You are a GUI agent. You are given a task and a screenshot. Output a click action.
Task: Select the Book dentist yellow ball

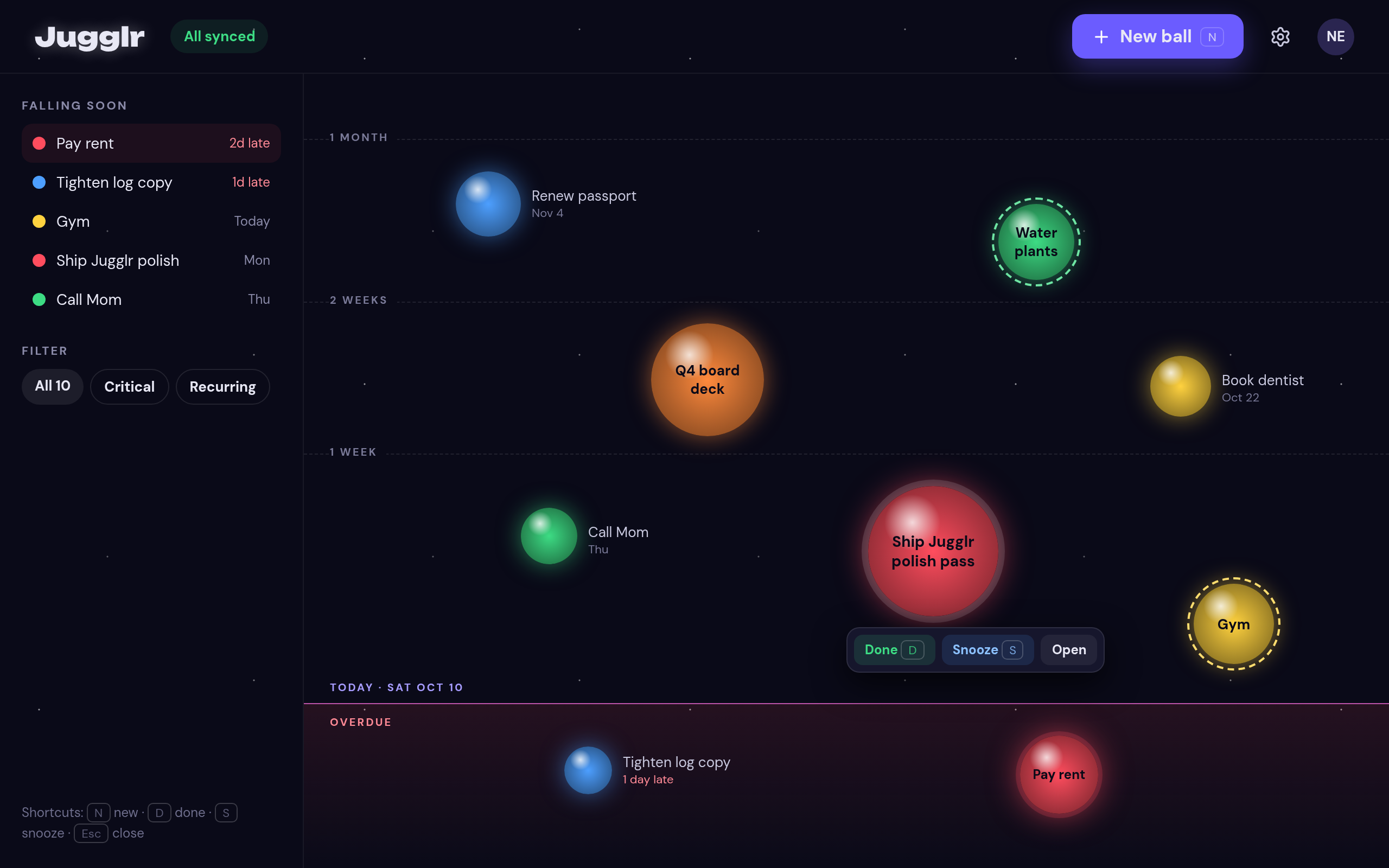point(1180,386)
